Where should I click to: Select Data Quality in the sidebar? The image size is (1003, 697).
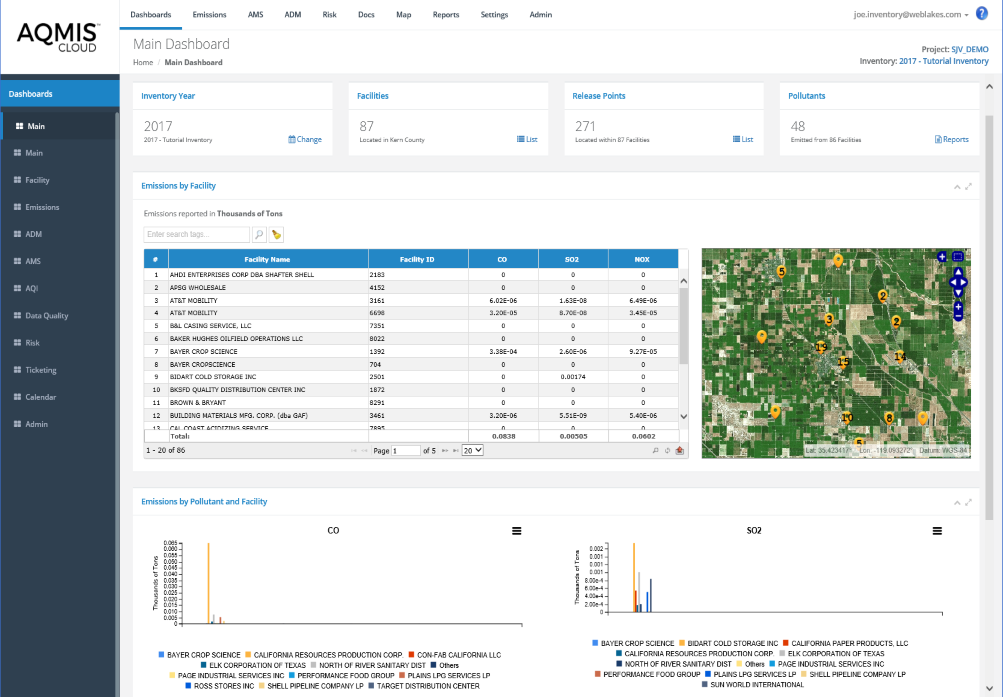[x=47, y=315]
